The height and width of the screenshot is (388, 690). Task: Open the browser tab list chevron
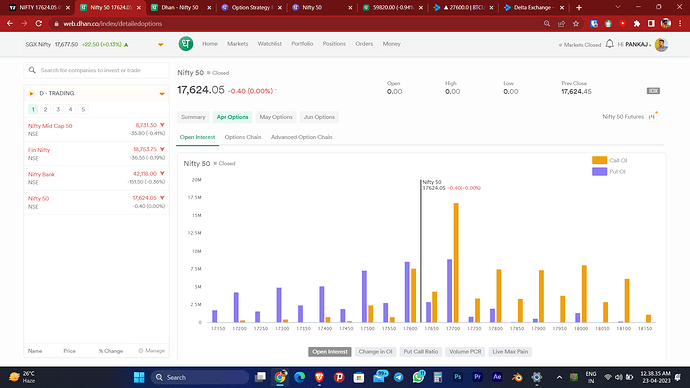(618, 7)
